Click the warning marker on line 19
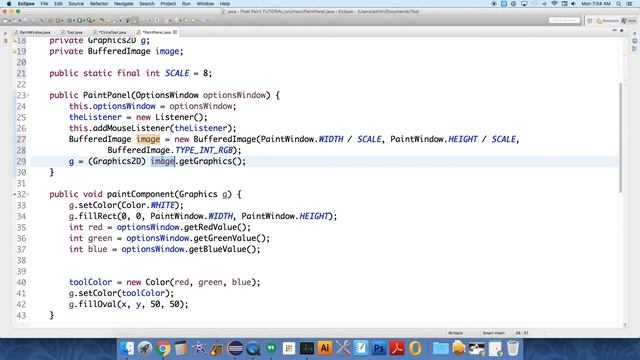This screenshot has height=360, width=640. pos(14,51)
